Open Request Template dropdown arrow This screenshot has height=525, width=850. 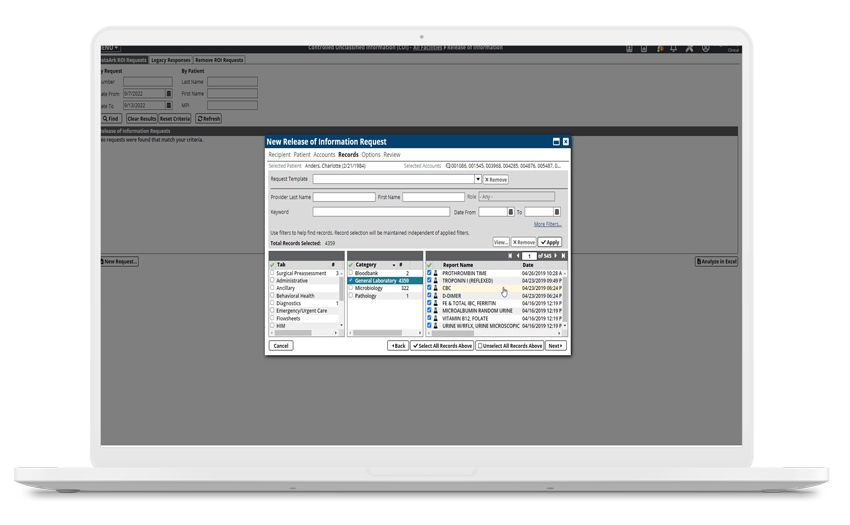tap(478, 179)
